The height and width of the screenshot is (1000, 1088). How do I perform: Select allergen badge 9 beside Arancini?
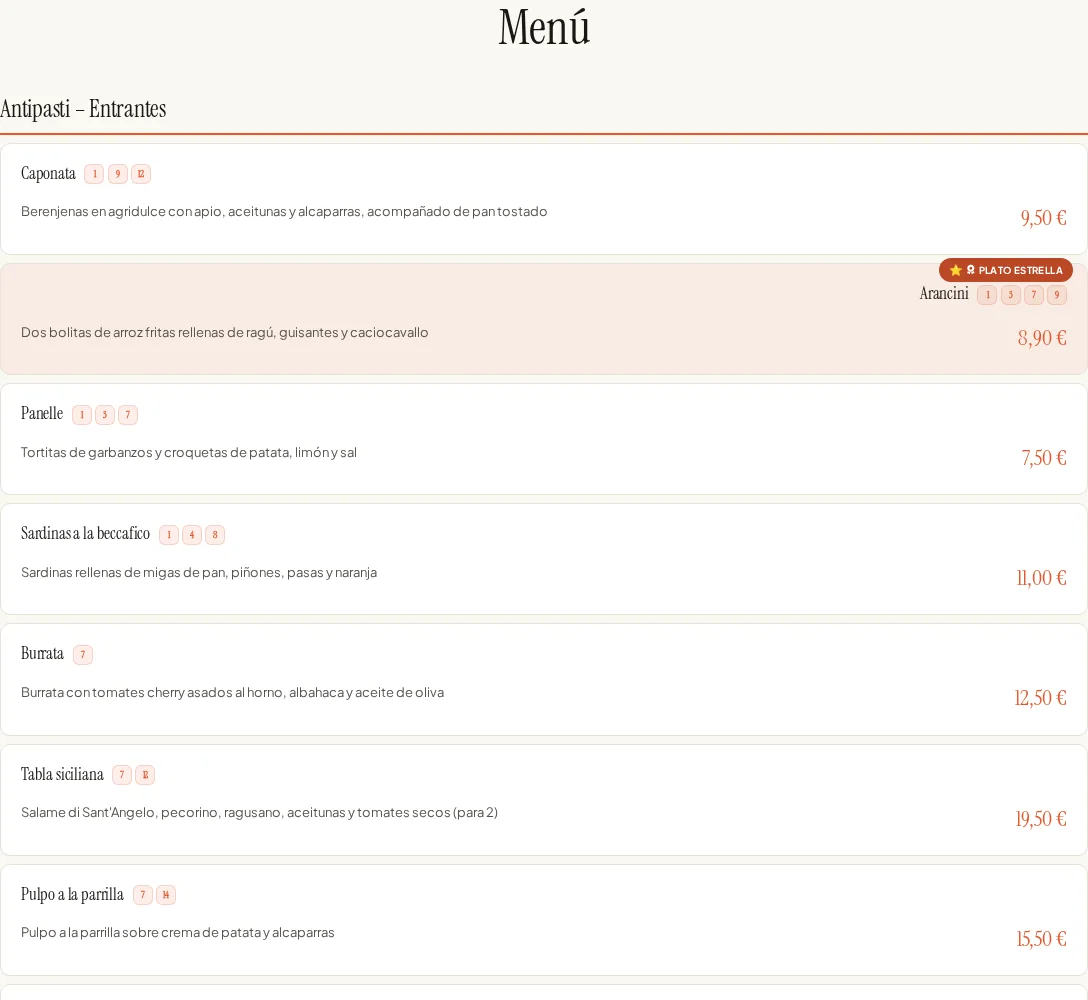1057,295
